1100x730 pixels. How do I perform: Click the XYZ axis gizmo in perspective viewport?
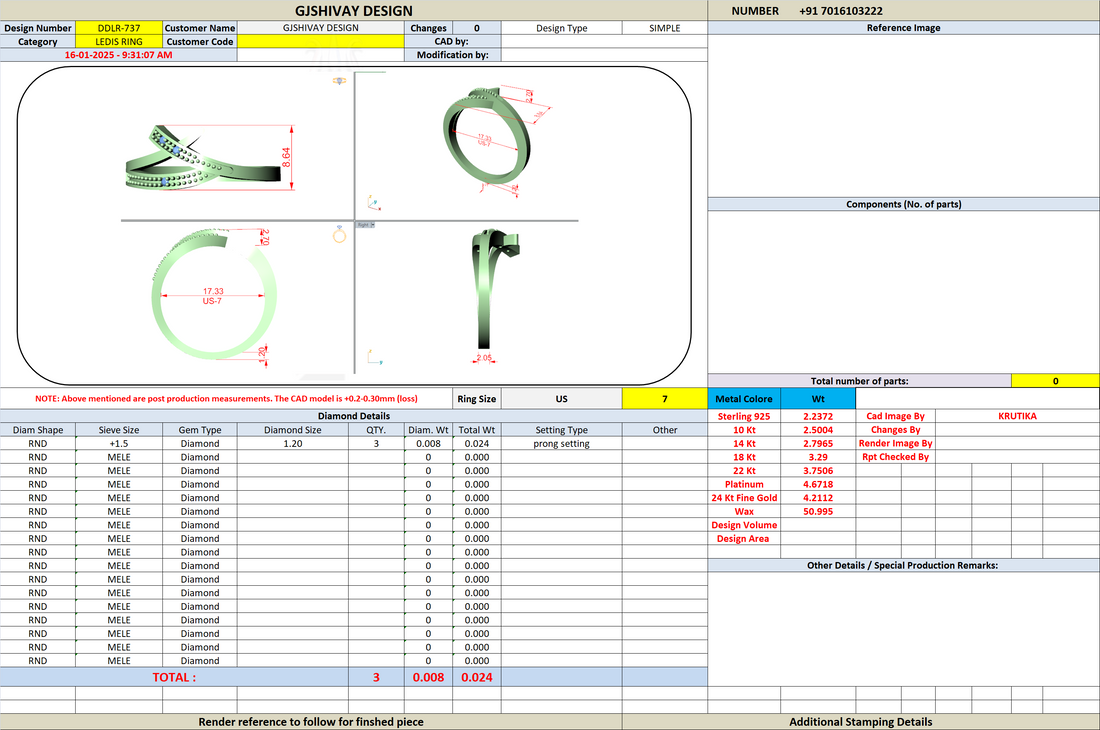(x=374, y=203)
